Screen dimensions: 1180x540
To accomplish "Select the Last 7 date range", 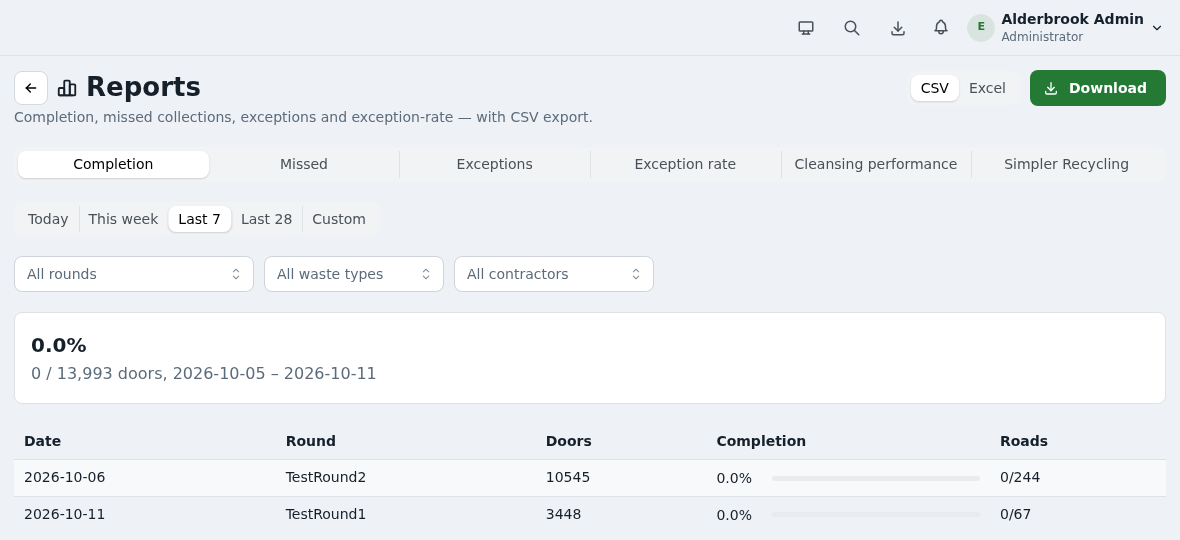I will click(199, 219).
